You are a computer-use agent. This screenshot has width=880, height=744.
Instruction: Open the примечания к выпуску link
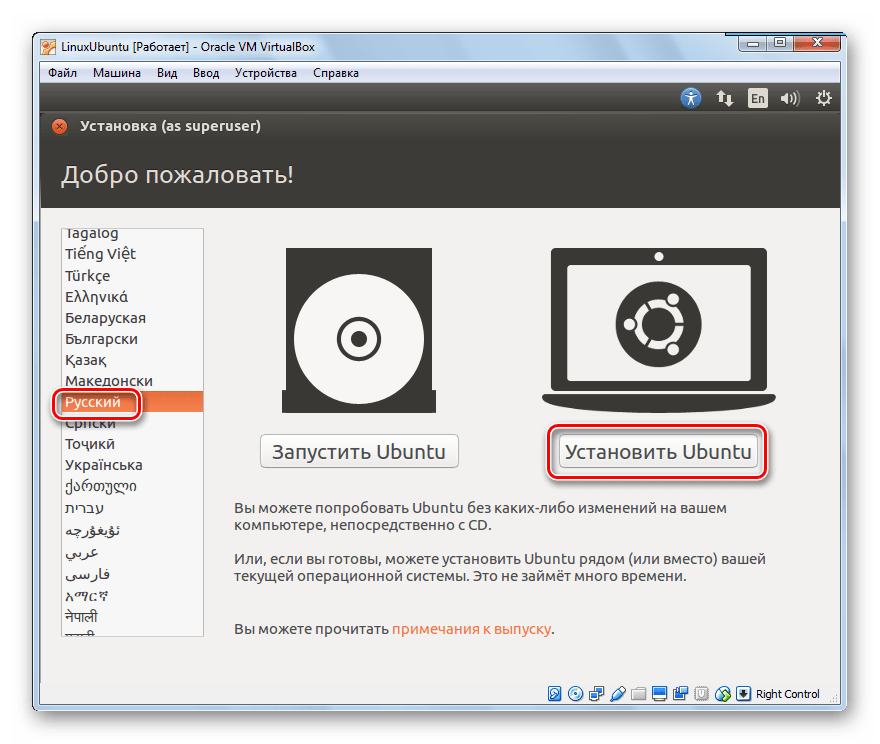(x=471, y=629)
